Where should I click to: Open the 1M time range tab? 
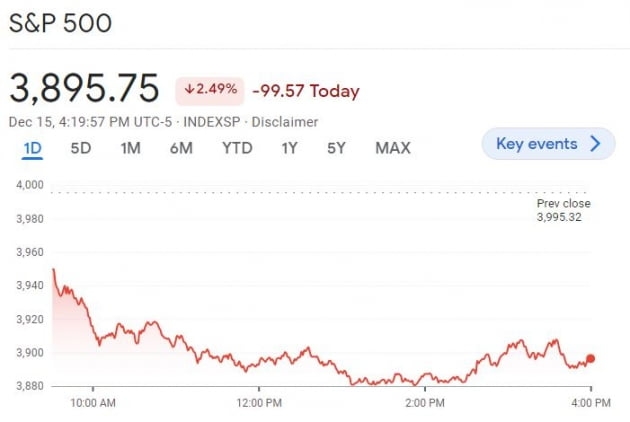click(130, 148)
